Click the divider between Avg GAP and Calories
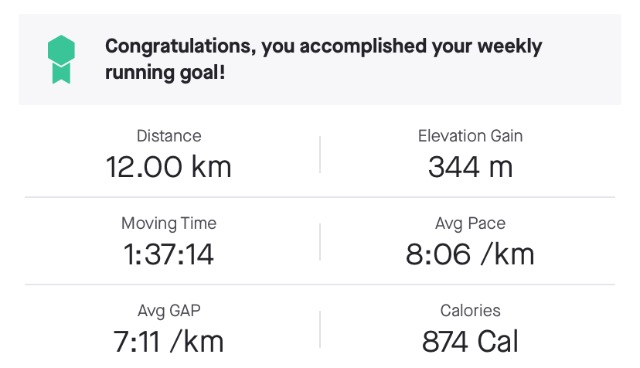This screenshot has width=640, height=368. pyautogui.click(x=320, y=329)
